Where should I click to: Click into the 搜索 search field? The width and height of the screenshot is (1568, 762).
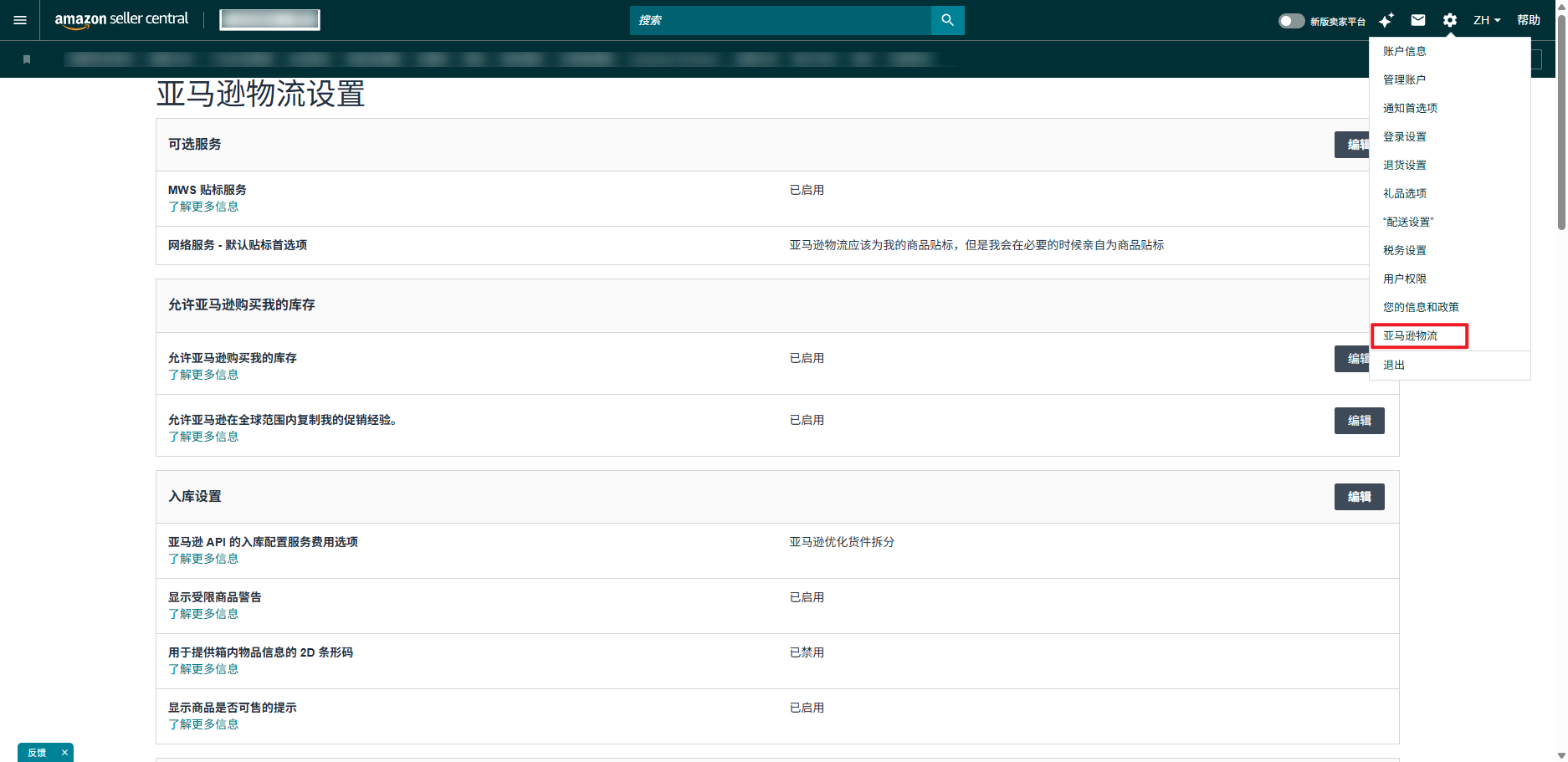click(x=780, y=20)
